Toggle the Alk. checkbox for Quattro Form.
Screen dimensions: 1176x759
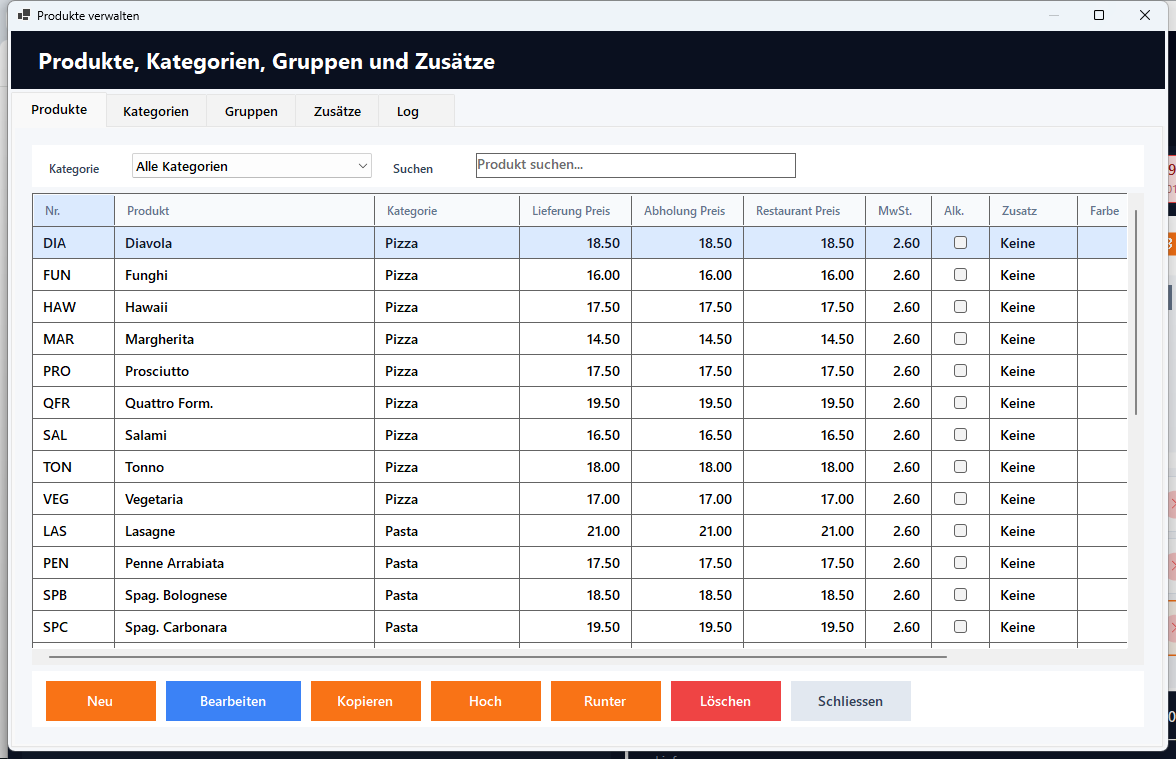[x=960, y=403]
